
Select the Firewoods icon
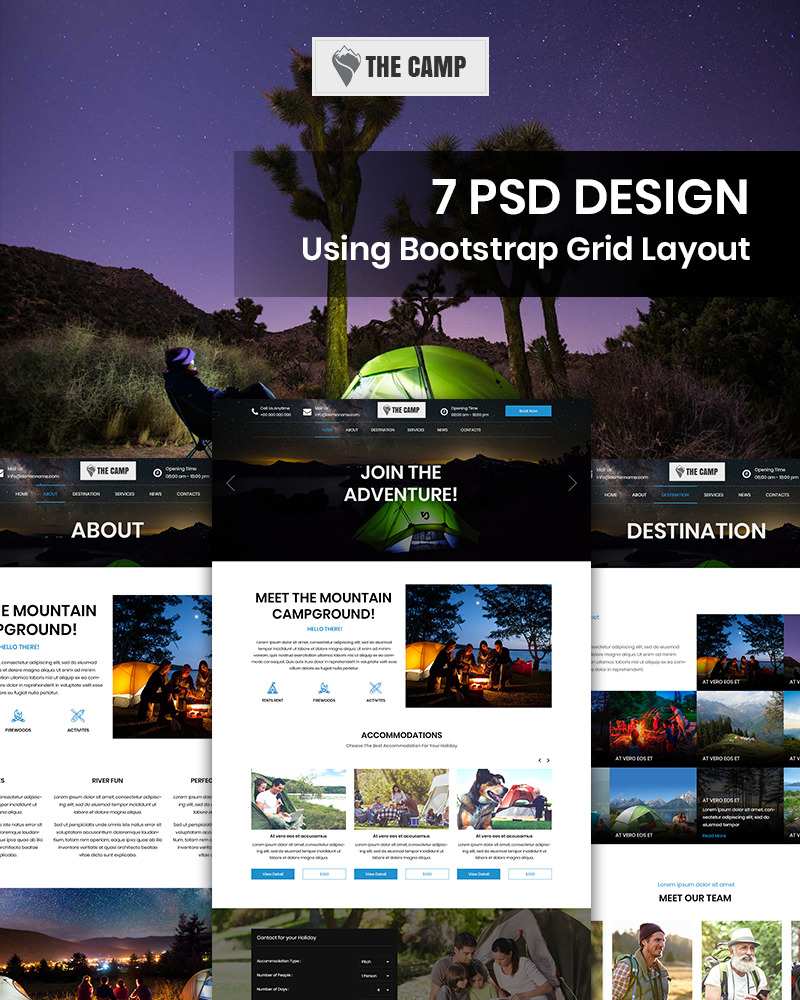(x=324, y=688)
